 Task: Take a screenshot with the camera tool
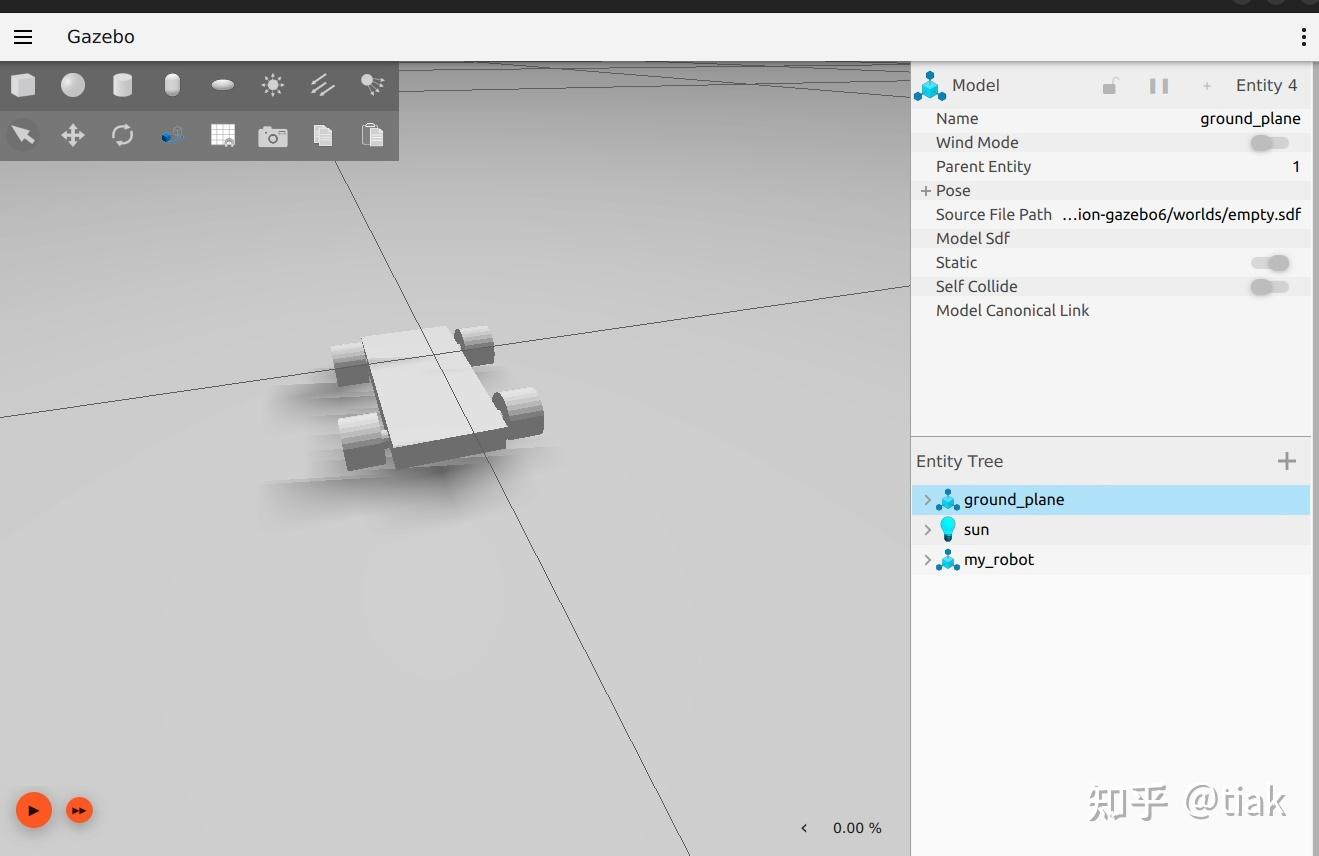pos(272,135)
